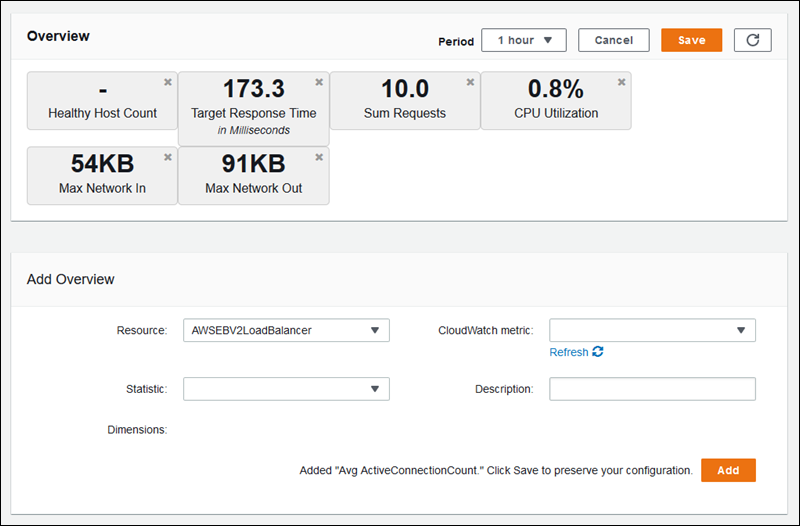
Task: Open the CloudWatch metric dropdown
Action: pos(652,331)
